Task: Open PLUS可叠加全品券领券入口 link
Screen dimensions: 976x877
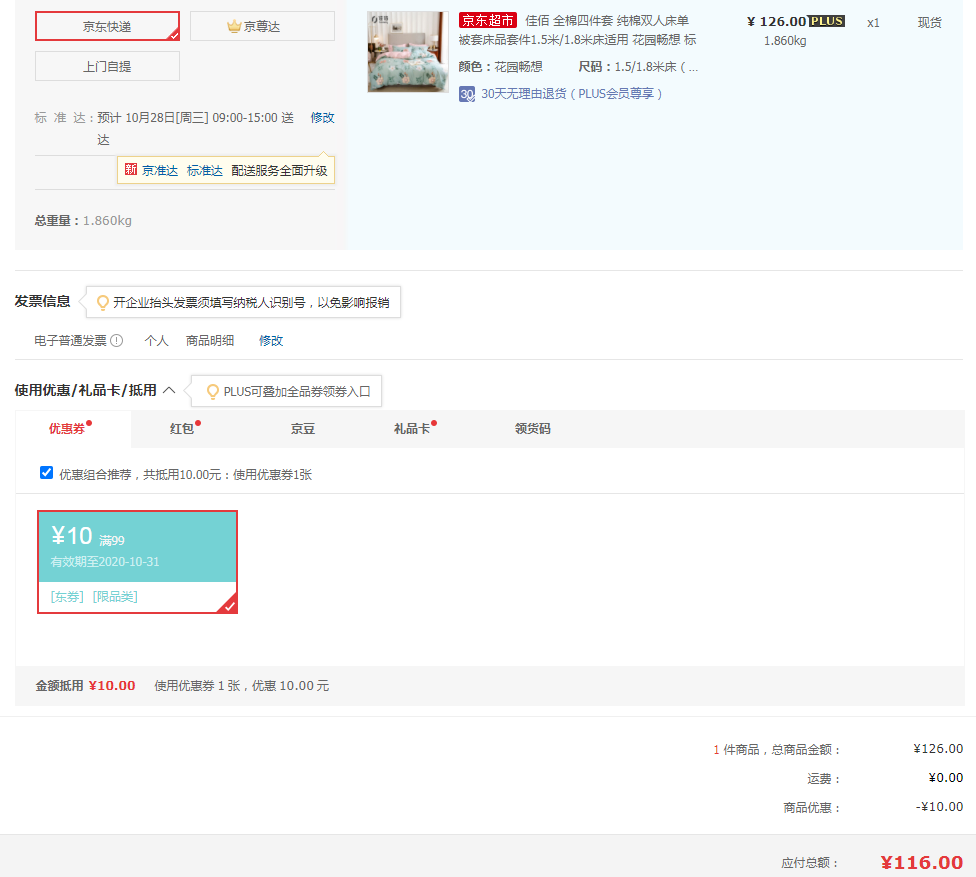Action: (297, 392)
